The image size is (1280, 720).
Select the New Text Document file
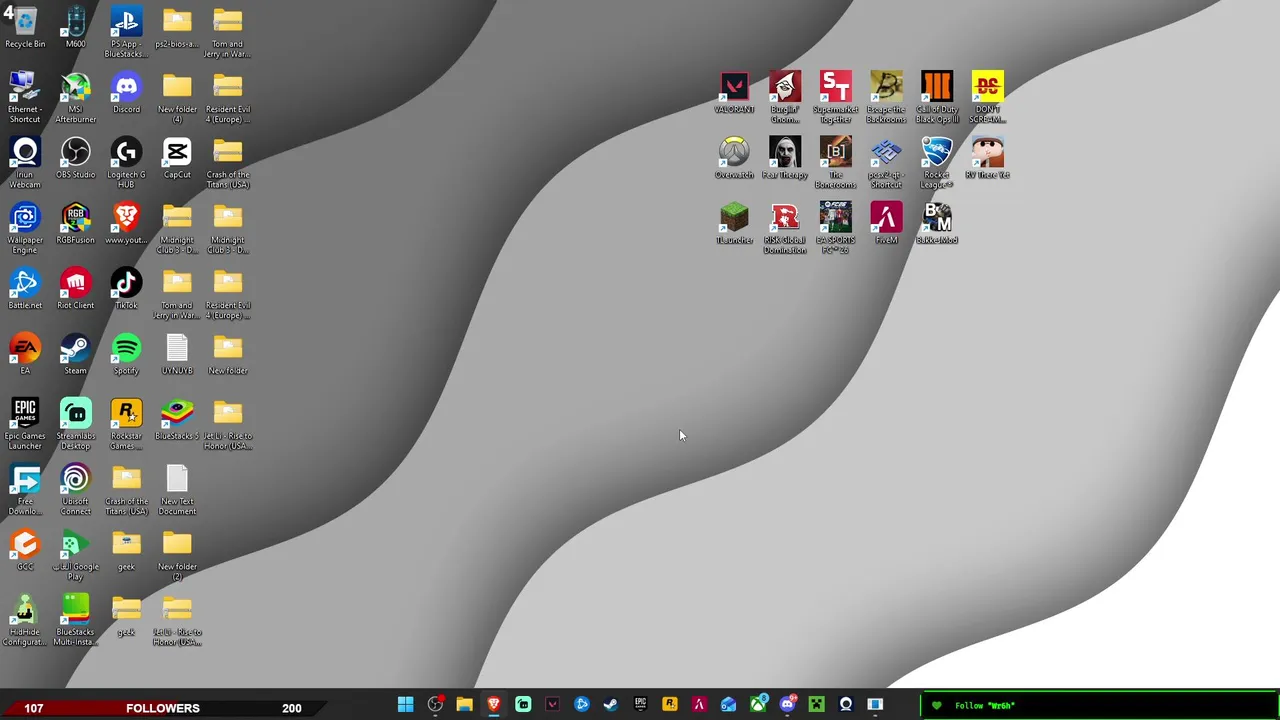[177, 490]
